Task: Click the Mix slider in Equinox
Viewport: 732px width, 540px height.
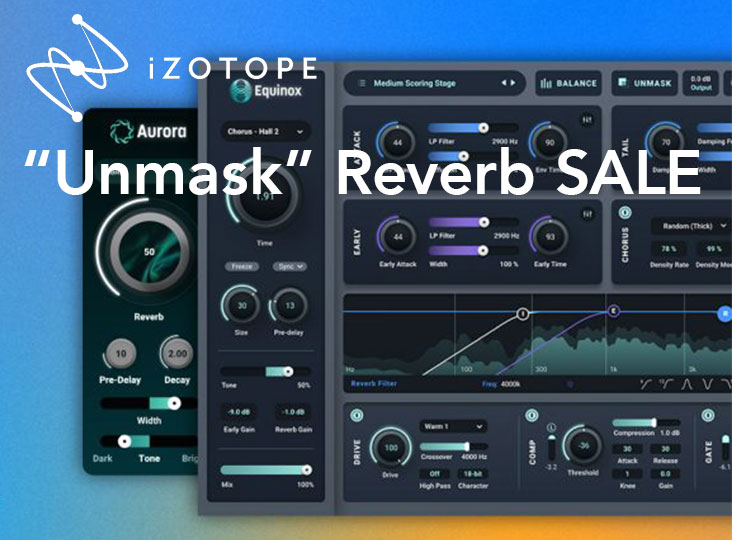Action: point(265,470)
